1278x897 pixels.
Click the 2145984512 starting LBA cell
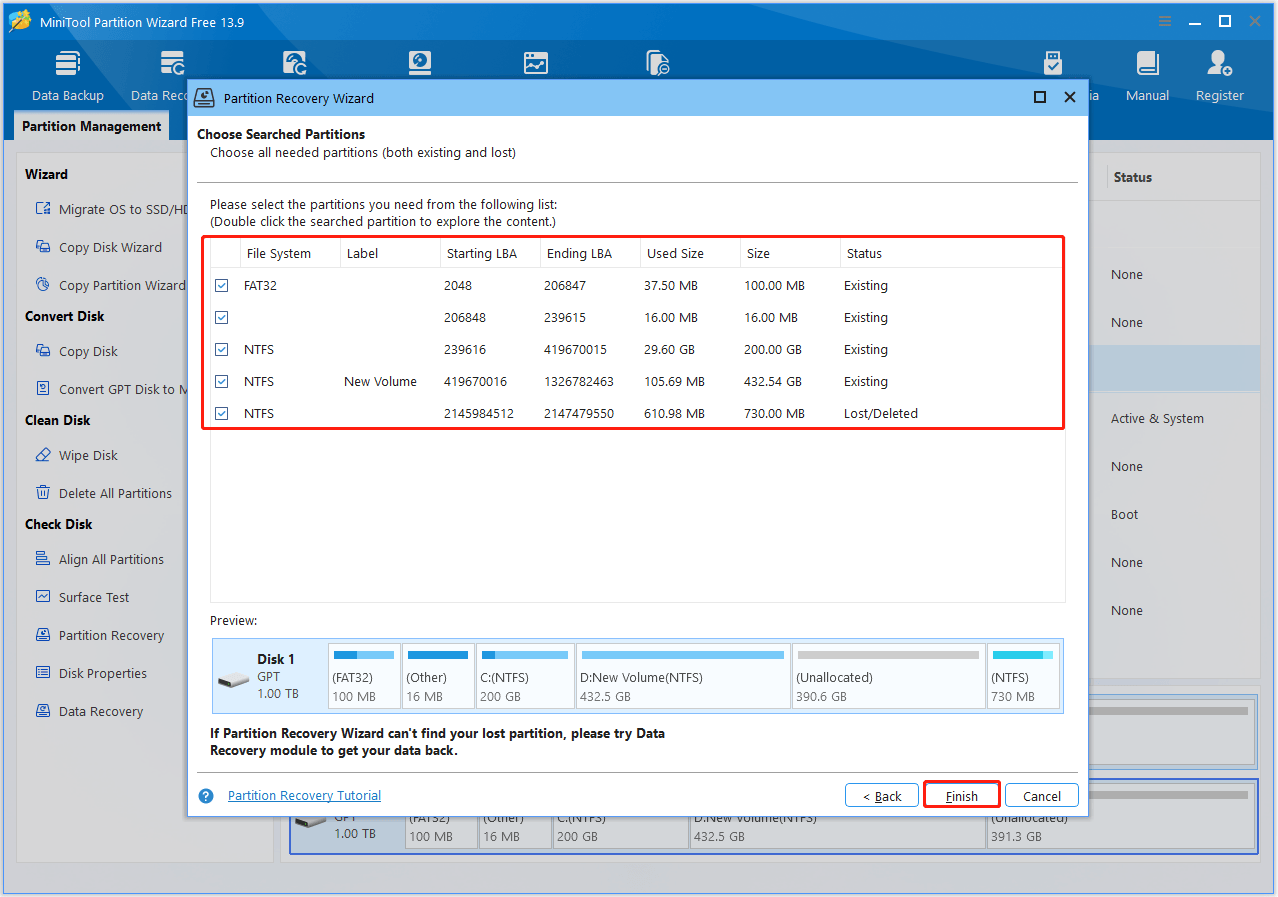[x=479, y=414]
